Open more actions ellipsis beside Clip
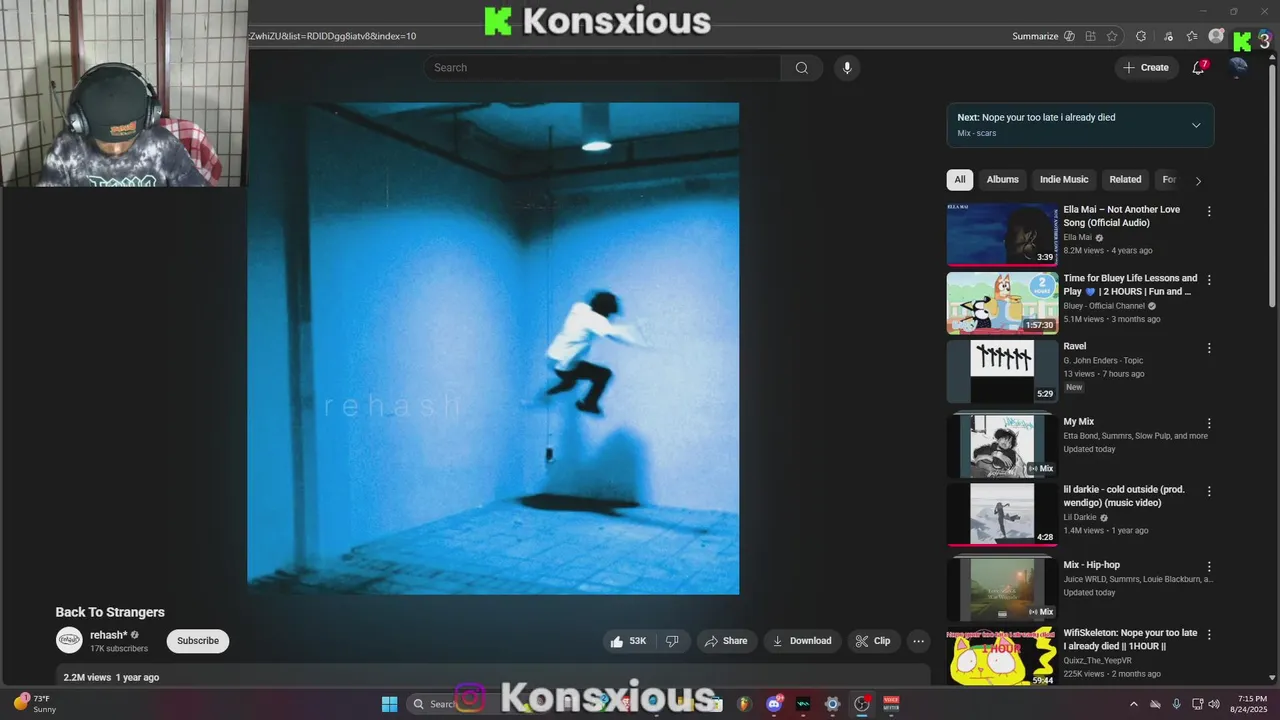The width and height of the screenshot is (1280, 720). click(918, 641)
